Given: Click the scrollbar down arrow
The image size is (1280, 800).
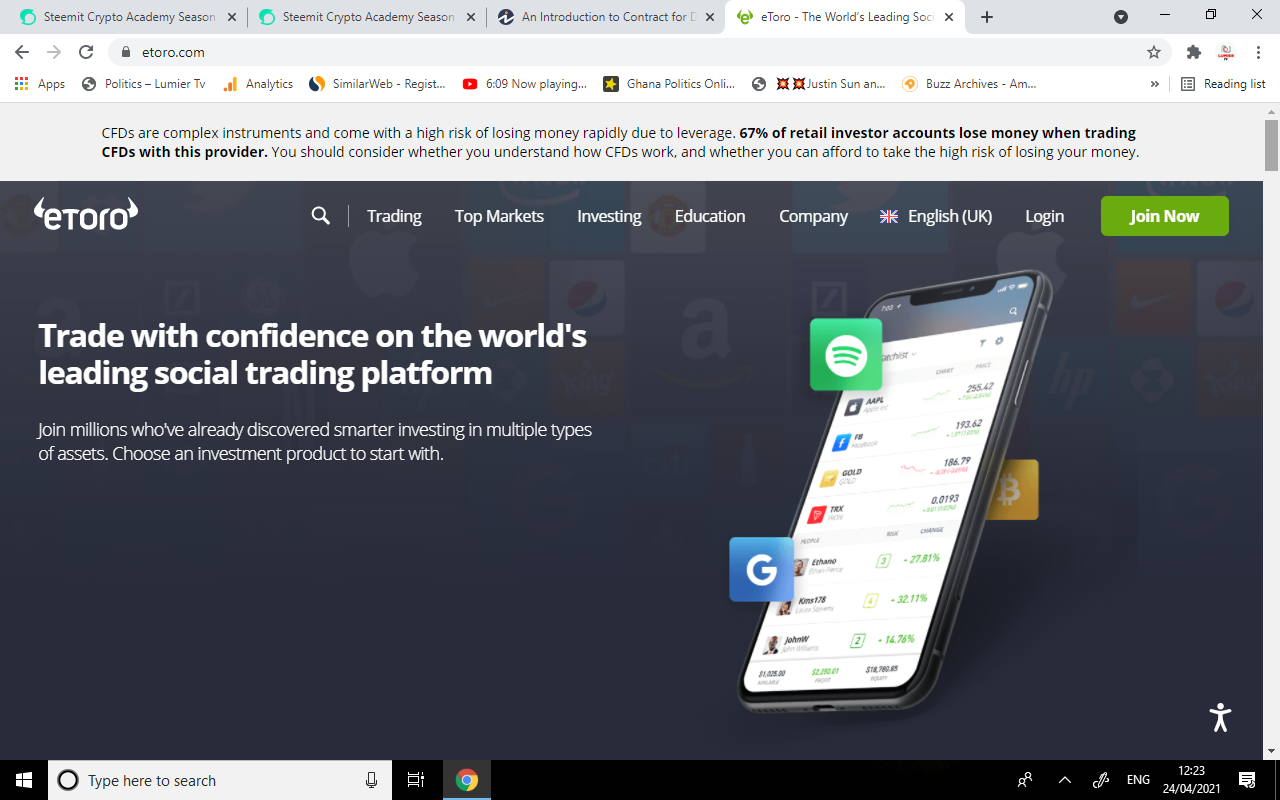Looking at the screenshot, I should tap(1271, 751).
